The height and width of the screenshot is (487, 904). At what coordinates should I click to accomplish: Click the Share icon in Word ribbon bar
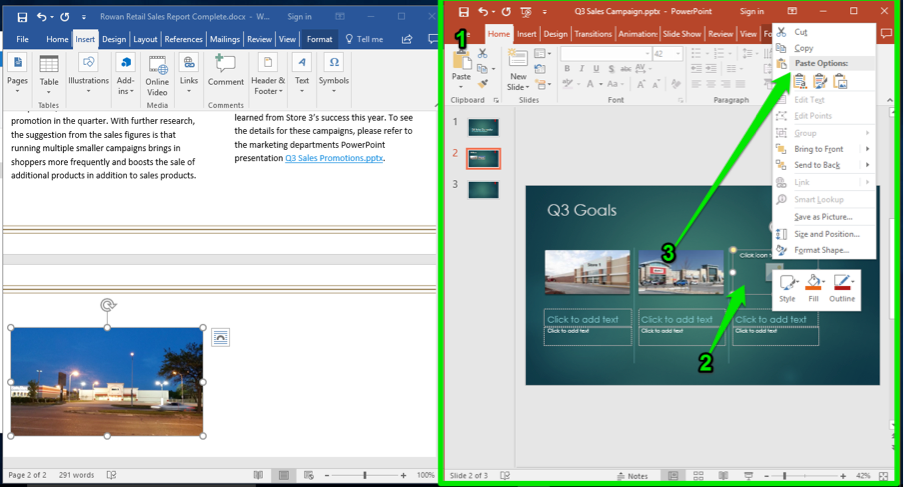pos(407,39)
